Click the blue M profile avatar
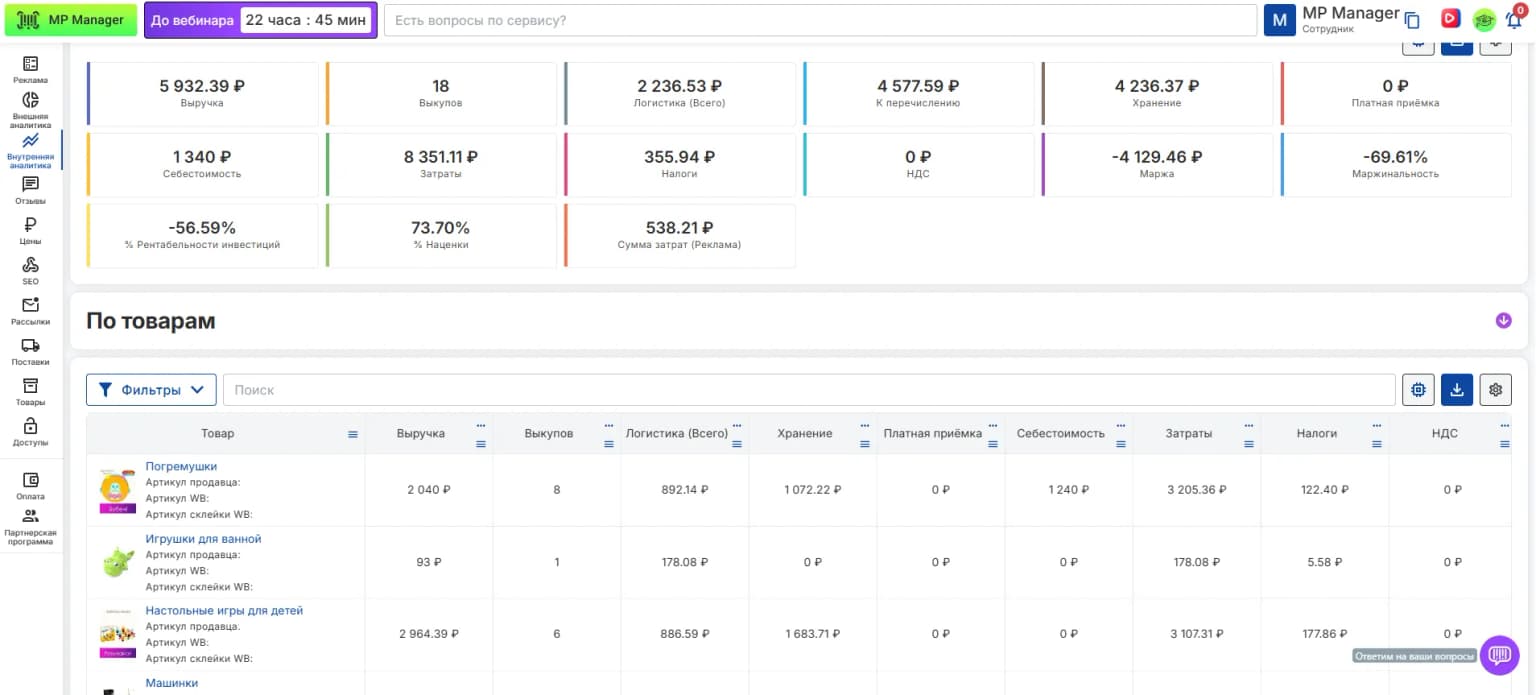The image size is (1536, 695). pos(1280,20)
